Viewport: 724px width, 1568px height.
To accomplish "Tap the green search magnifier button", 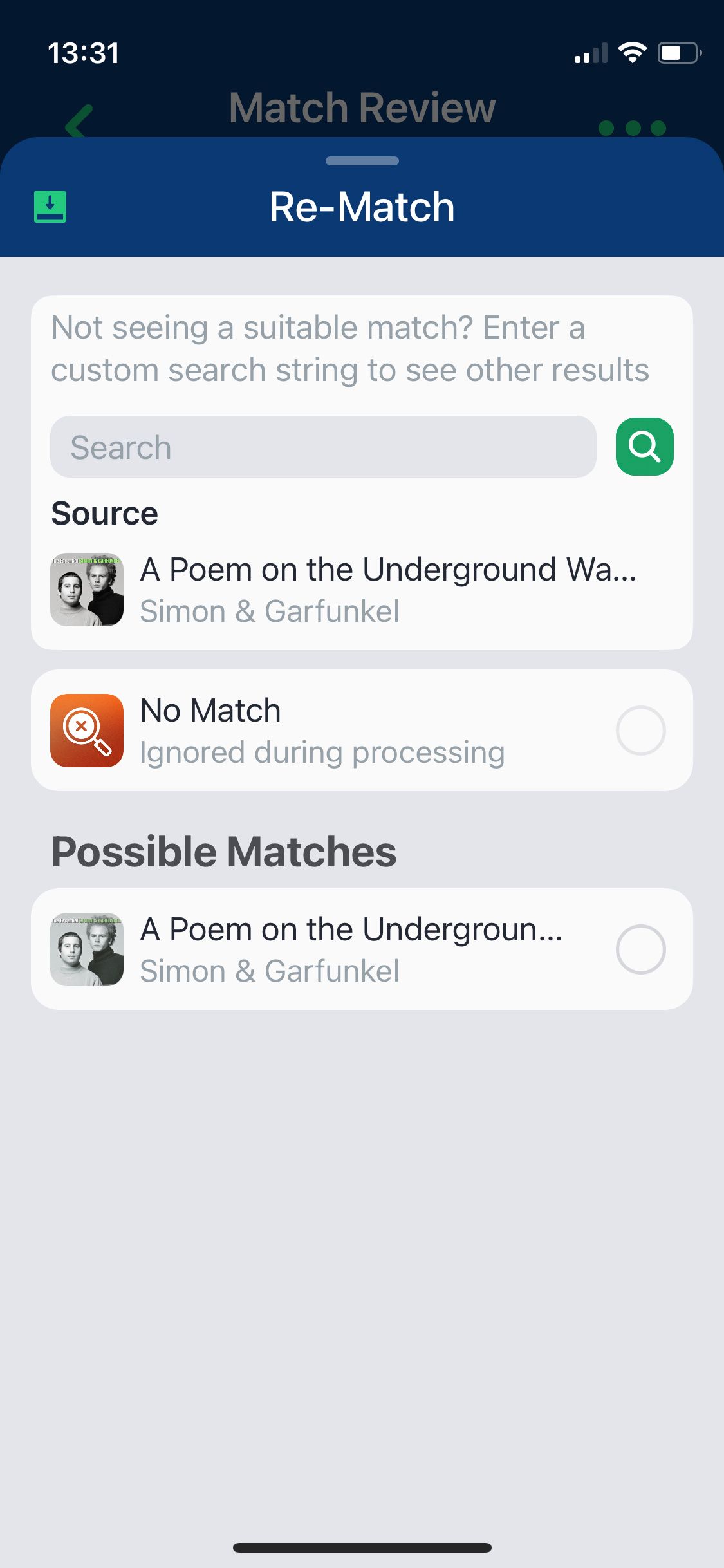I will coord(644,447).
